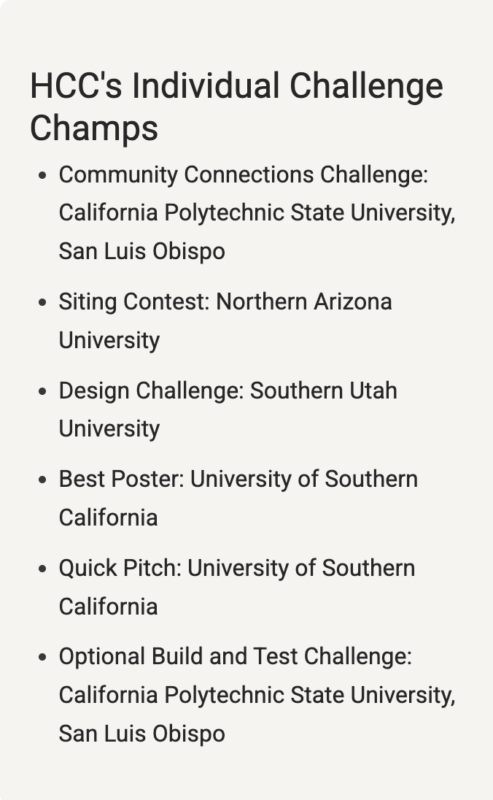
Task: Click the "Design Challenge:" label
Action: coord(151,391)
